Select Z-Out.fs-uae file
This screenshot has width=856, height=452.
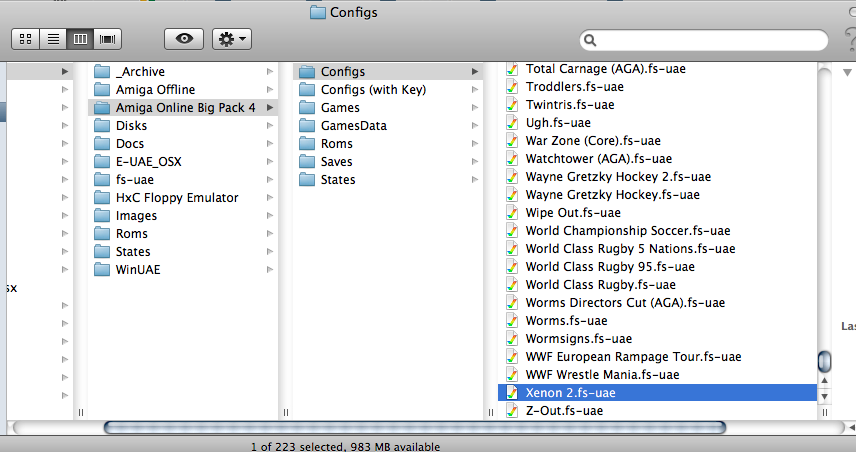(657, 411)
